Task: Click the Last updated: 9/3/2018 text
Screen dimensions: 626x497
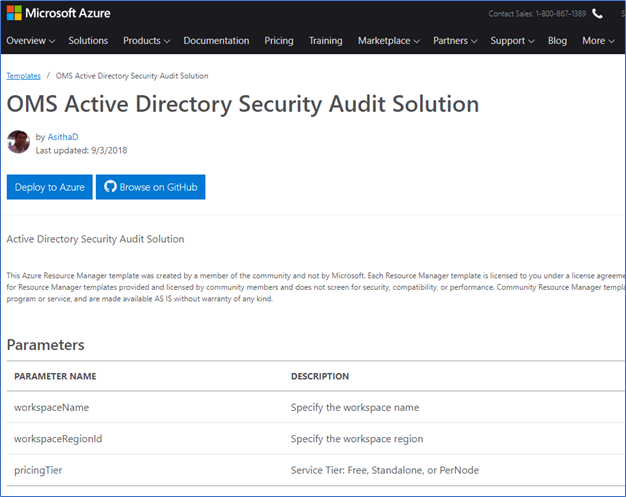Action: (x=81, y=150)
